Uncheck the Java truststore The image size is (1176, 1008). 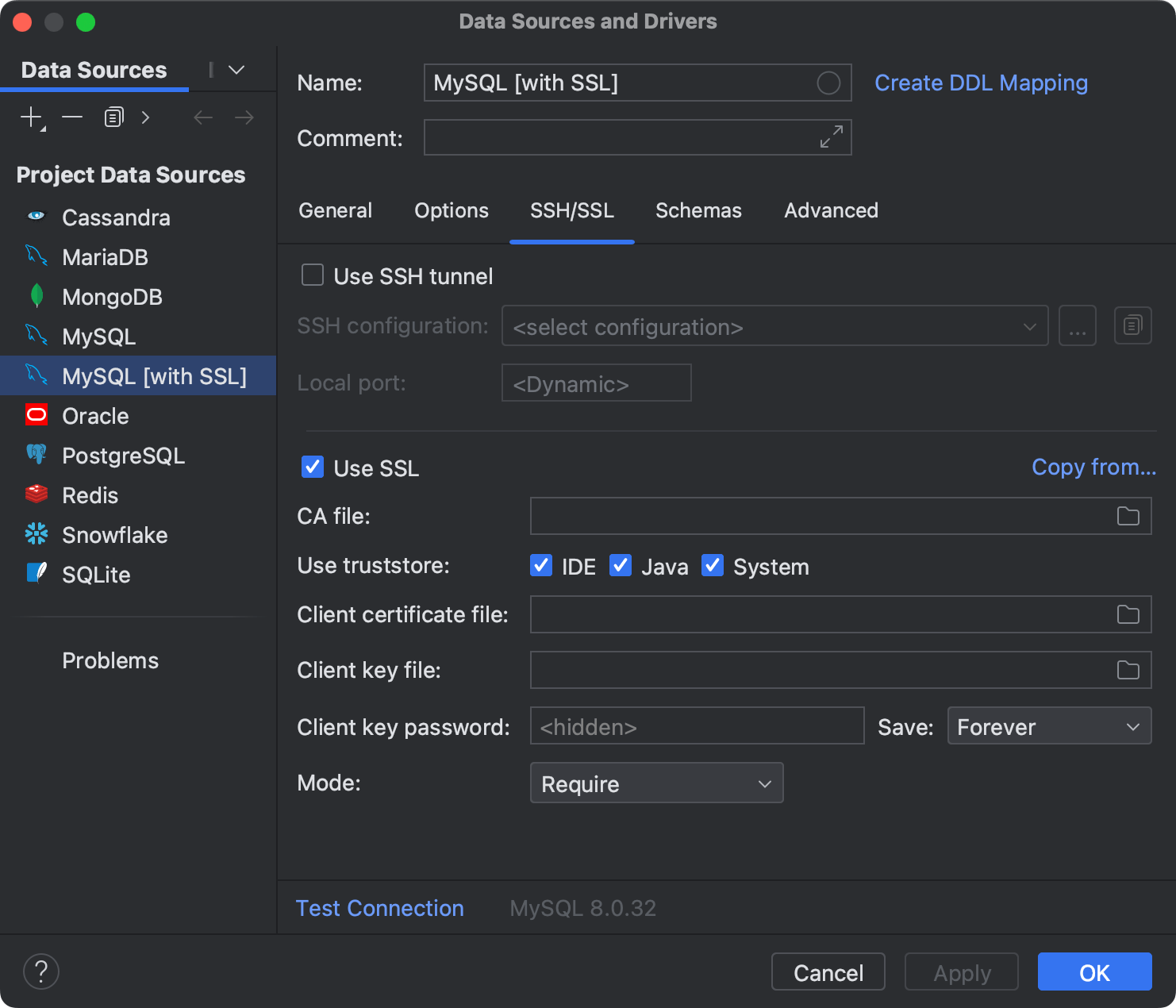(621, 565)
